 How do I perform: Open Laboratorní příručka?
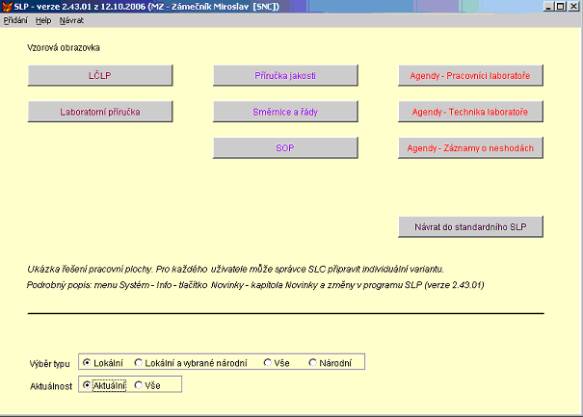[100, 111]
